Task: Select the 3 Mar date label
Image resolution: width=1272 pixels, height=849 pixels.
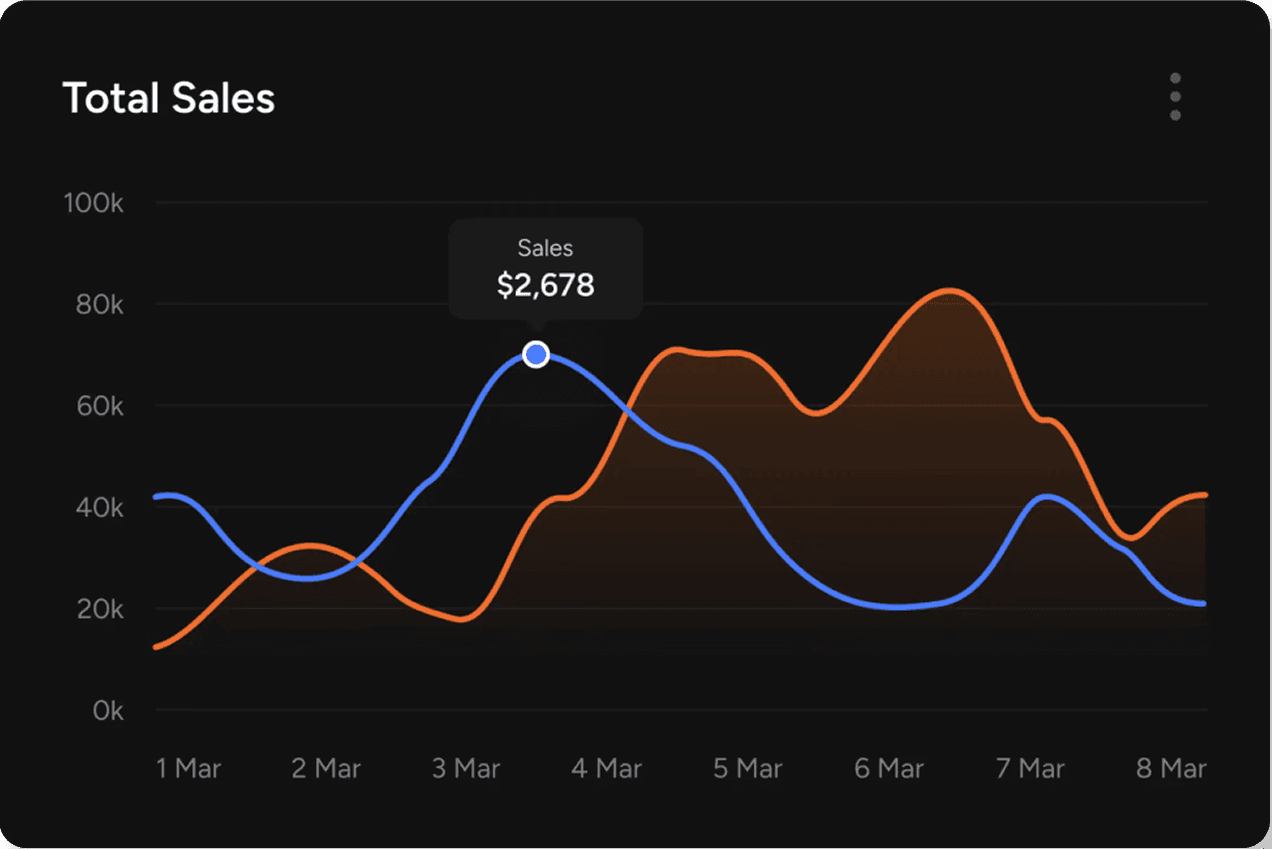Action: [x=466, y=768]
